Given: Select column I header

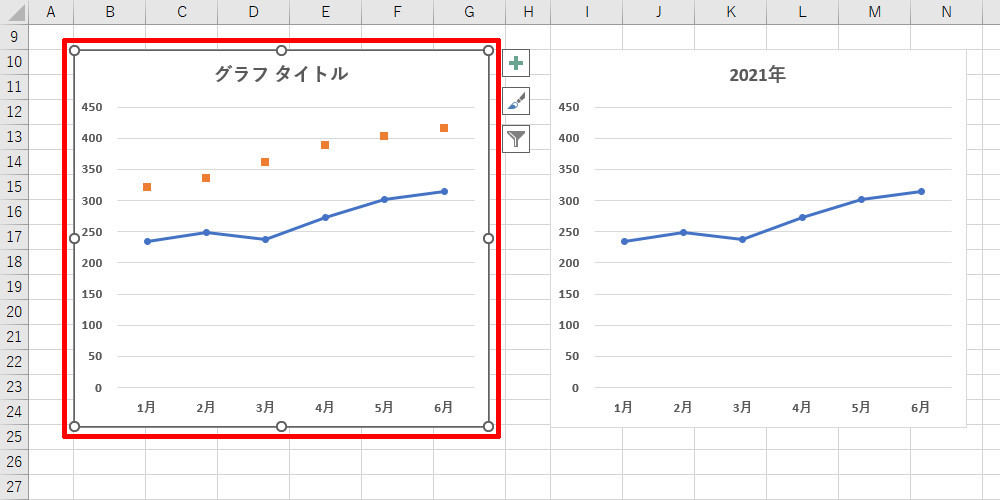Looking at the screenshot, I should (x=587, y=11).
